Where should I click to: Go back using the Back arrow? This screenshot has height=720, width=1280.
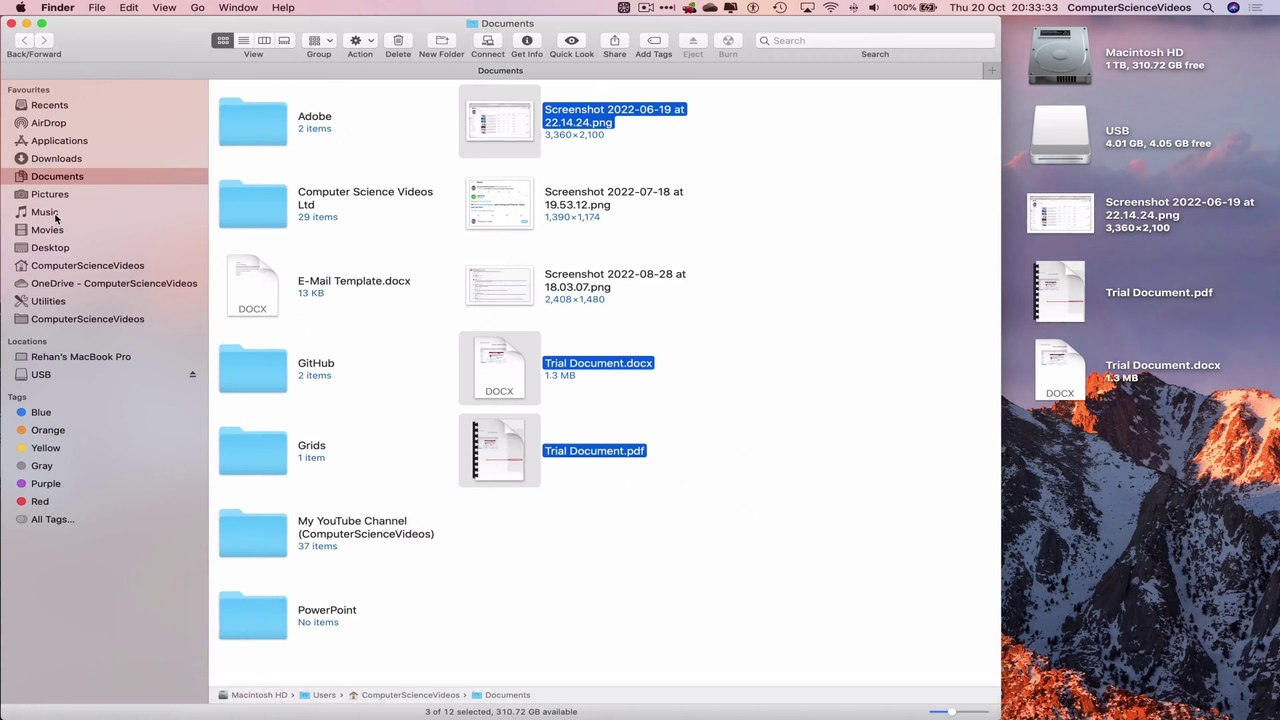coord(23,41)
